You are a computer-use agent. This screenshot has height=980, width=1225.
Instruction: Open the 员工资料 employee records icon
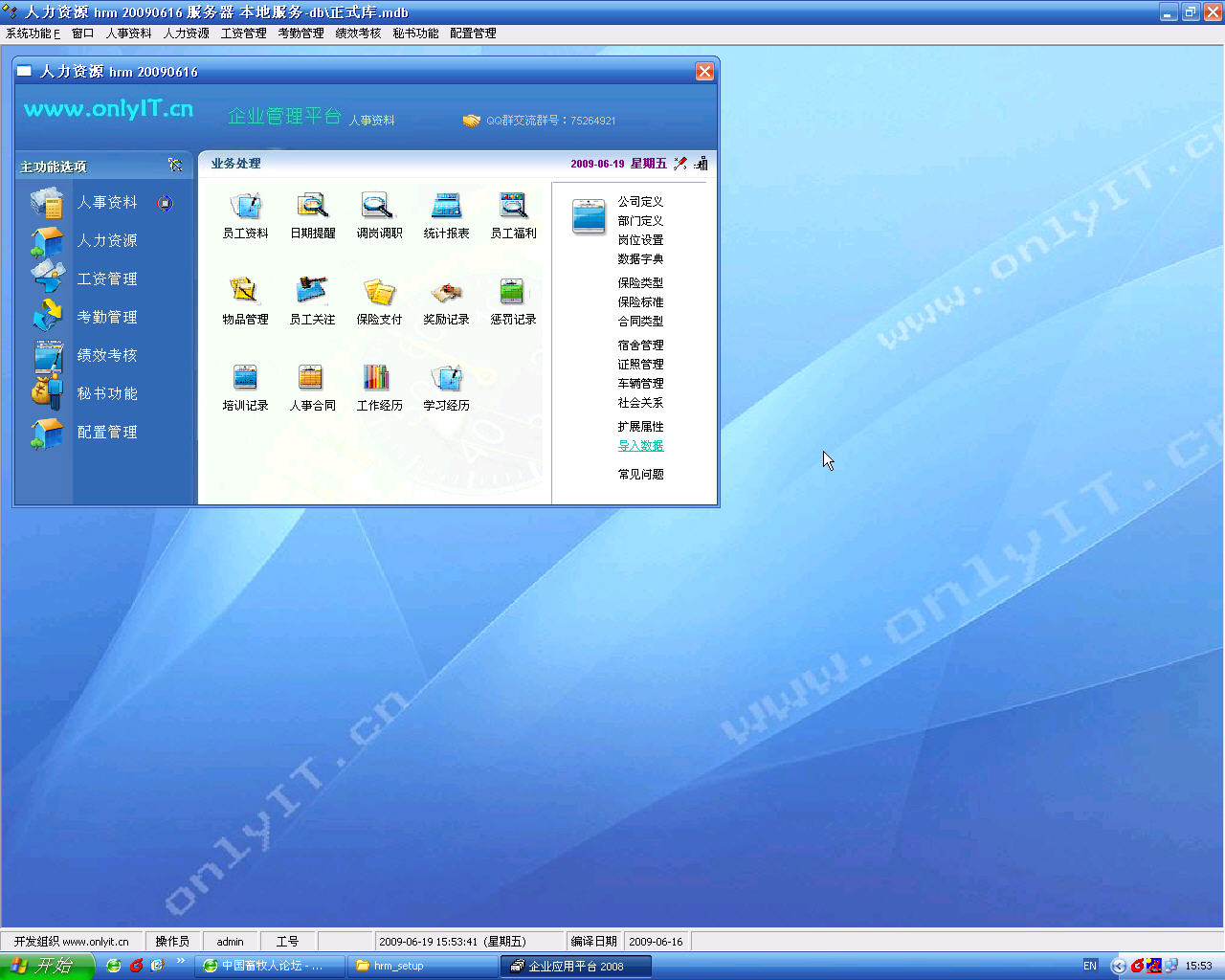245,206
